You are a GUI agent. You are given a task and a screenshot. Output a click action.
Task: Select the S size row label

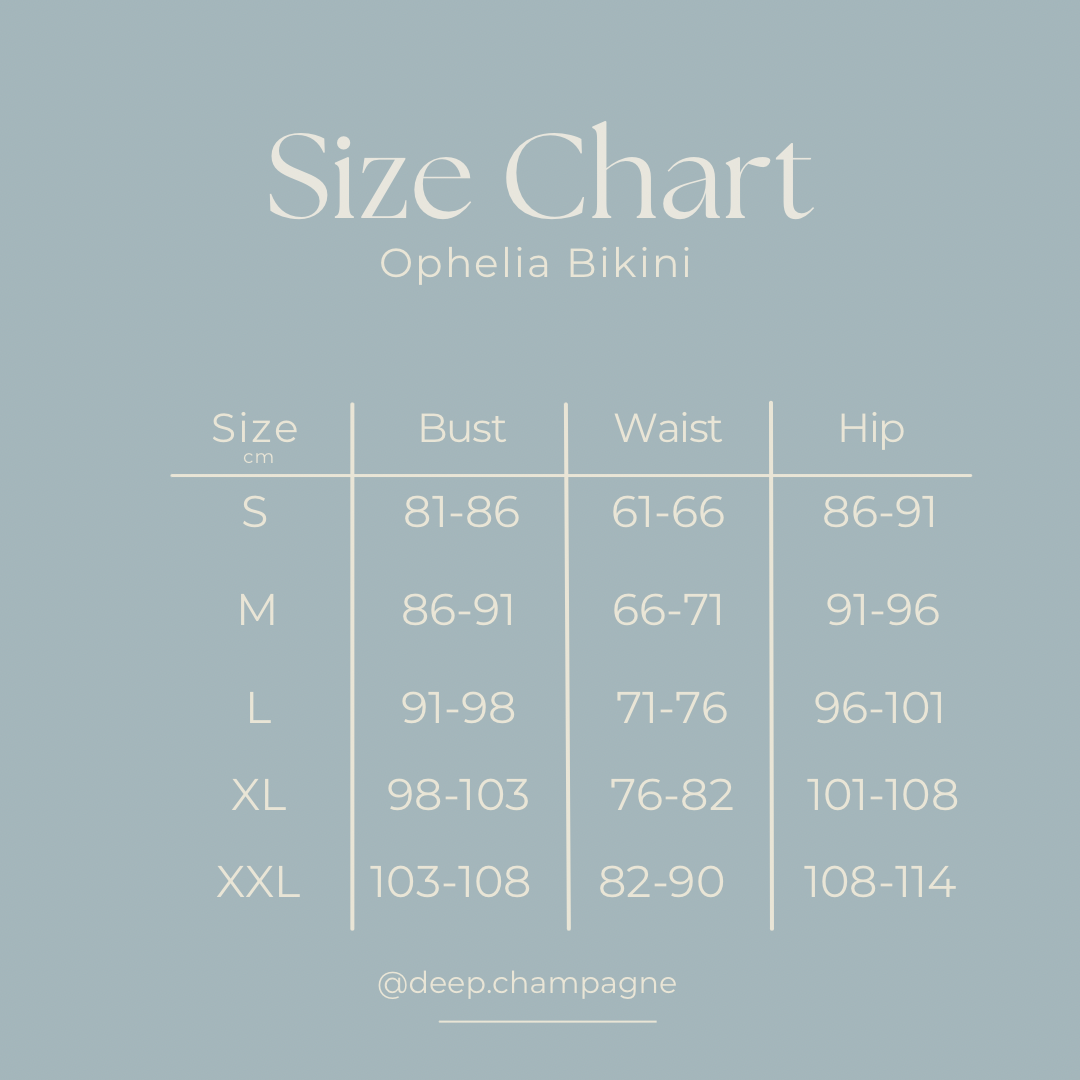click(x=254, y=512)
